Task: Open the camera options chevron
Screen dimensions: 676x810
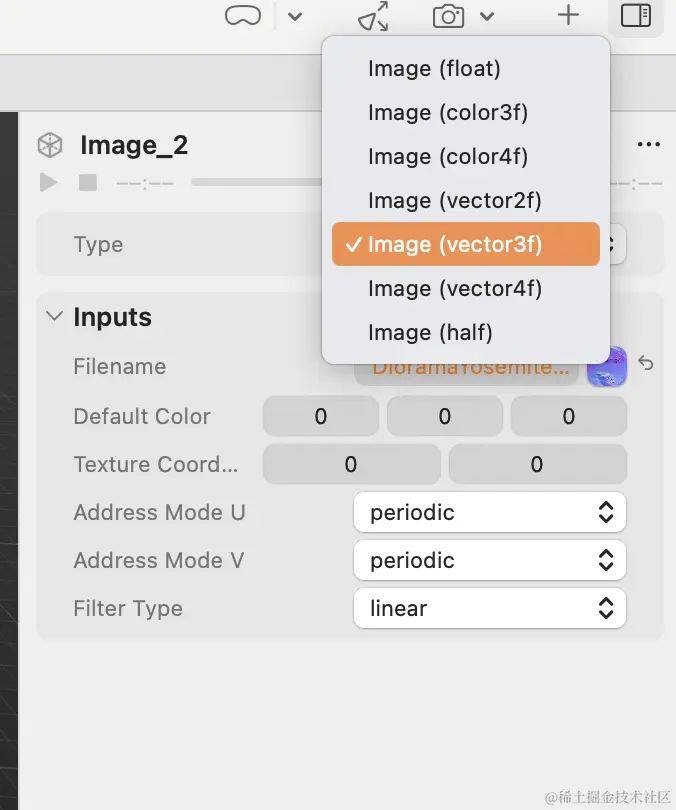Action: point(487,16)
